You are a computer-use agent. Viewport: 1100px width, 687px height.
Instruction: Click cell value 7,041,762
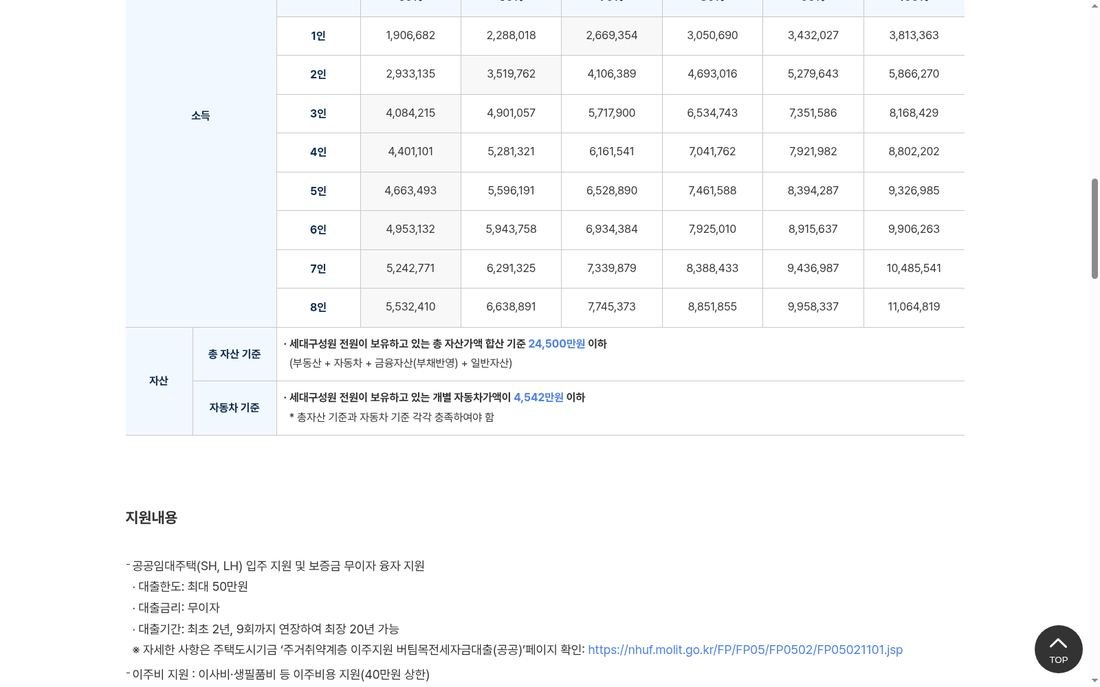coord(712,152)
